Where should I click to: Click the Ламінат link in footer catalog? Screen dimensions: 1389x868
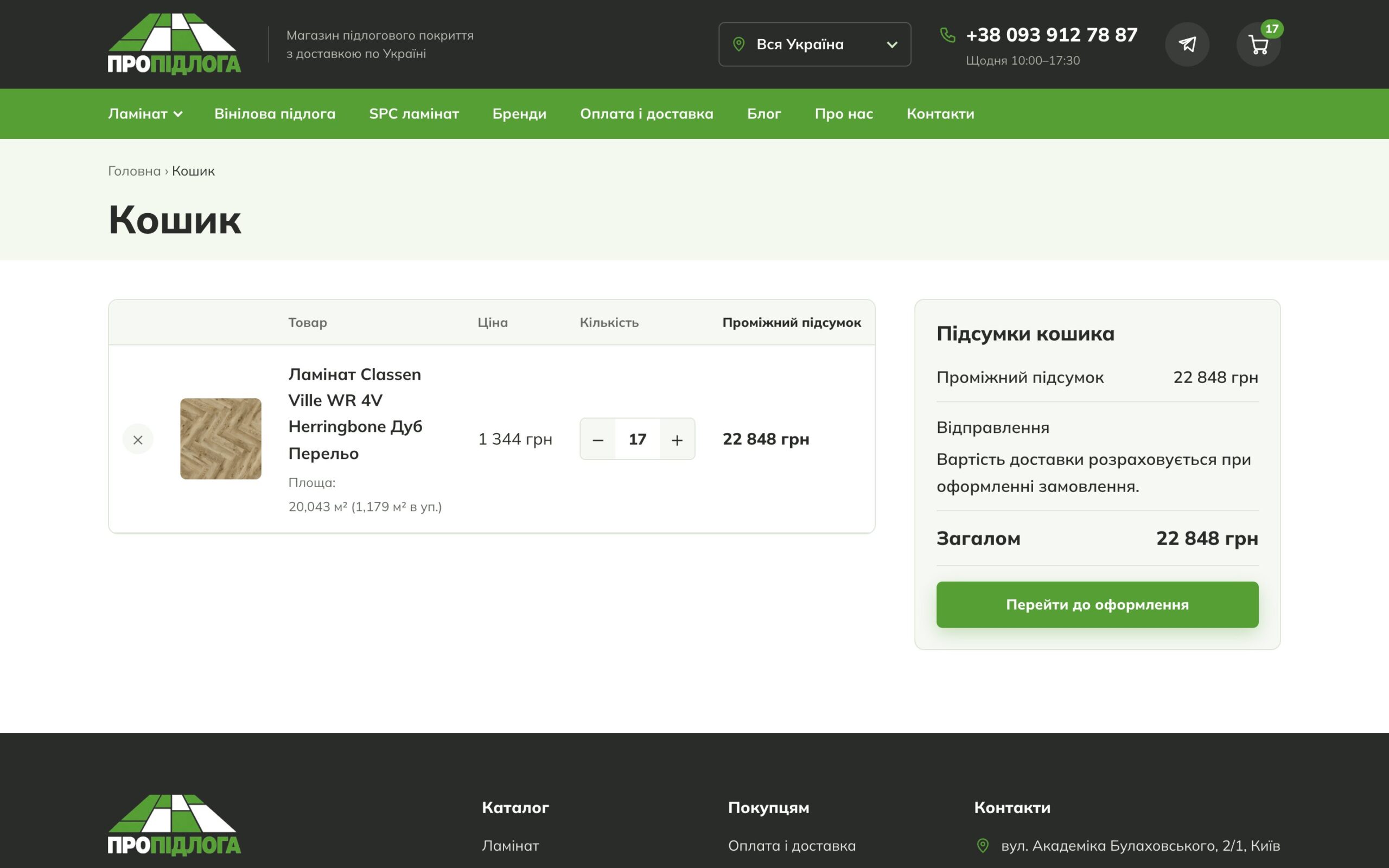[x=510, y=846]
